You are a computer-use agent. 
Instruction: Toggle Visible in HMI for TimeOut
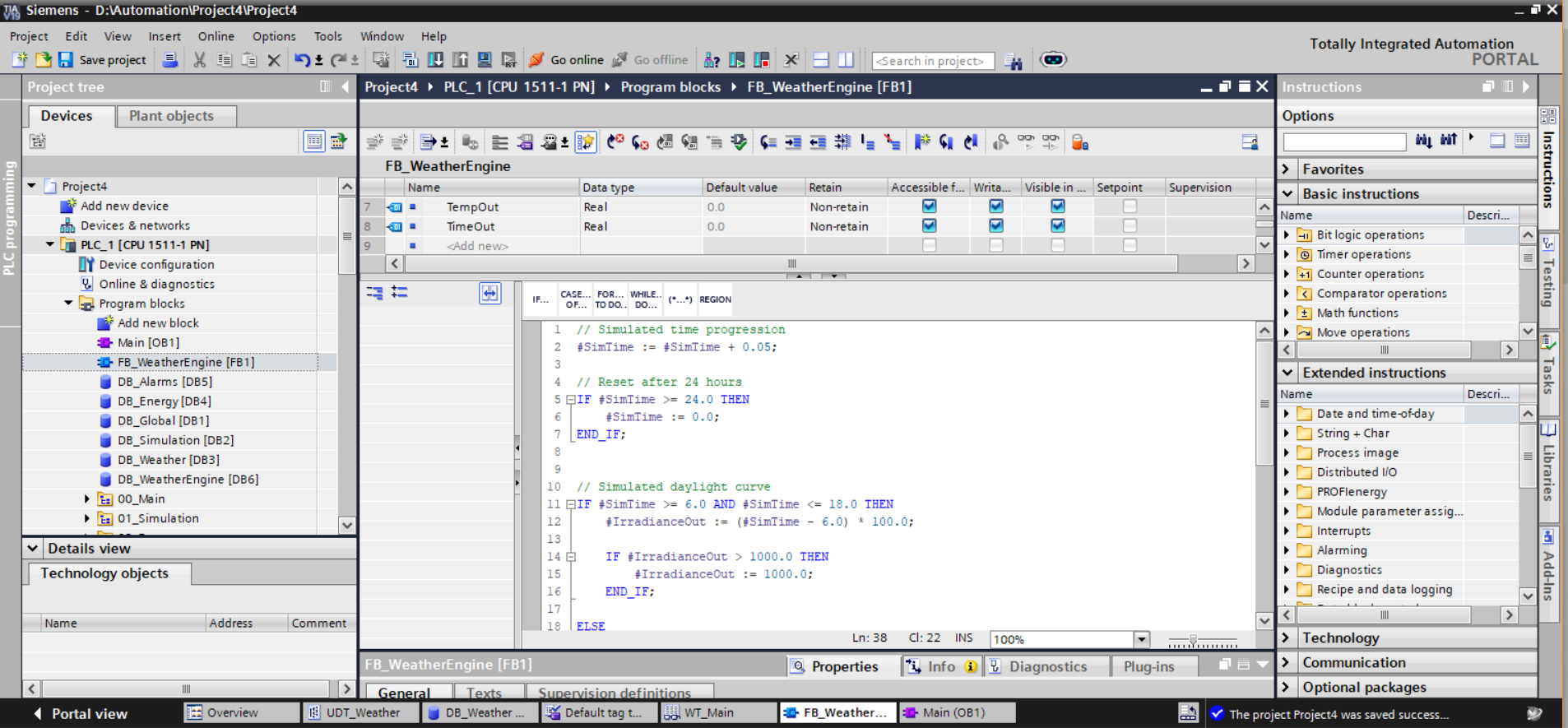pos(1058,225)
